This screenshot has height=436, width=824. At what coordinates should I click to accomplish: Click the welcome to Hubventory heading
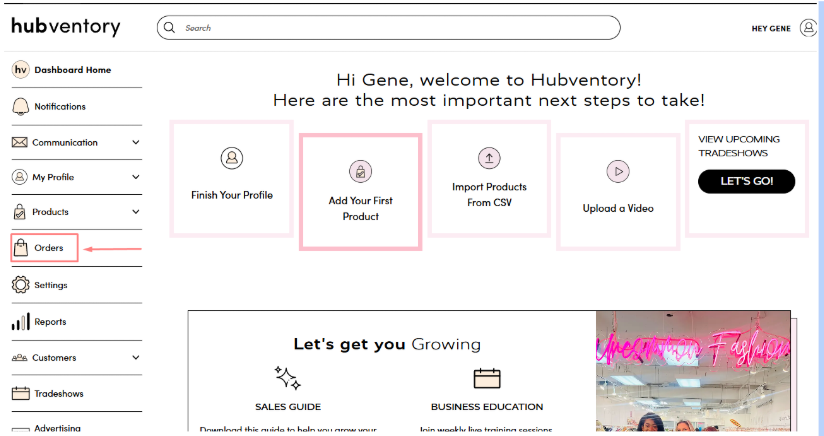tap(489, 90)
